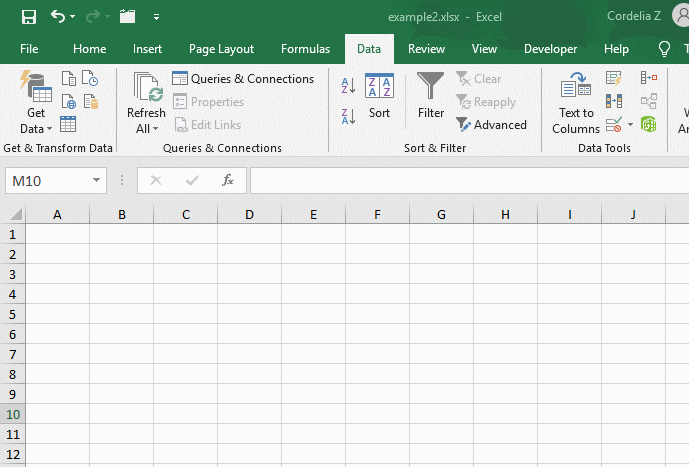The image size is (689, 467).
Task: Switch to the Home tab
Action: (90, 49)
